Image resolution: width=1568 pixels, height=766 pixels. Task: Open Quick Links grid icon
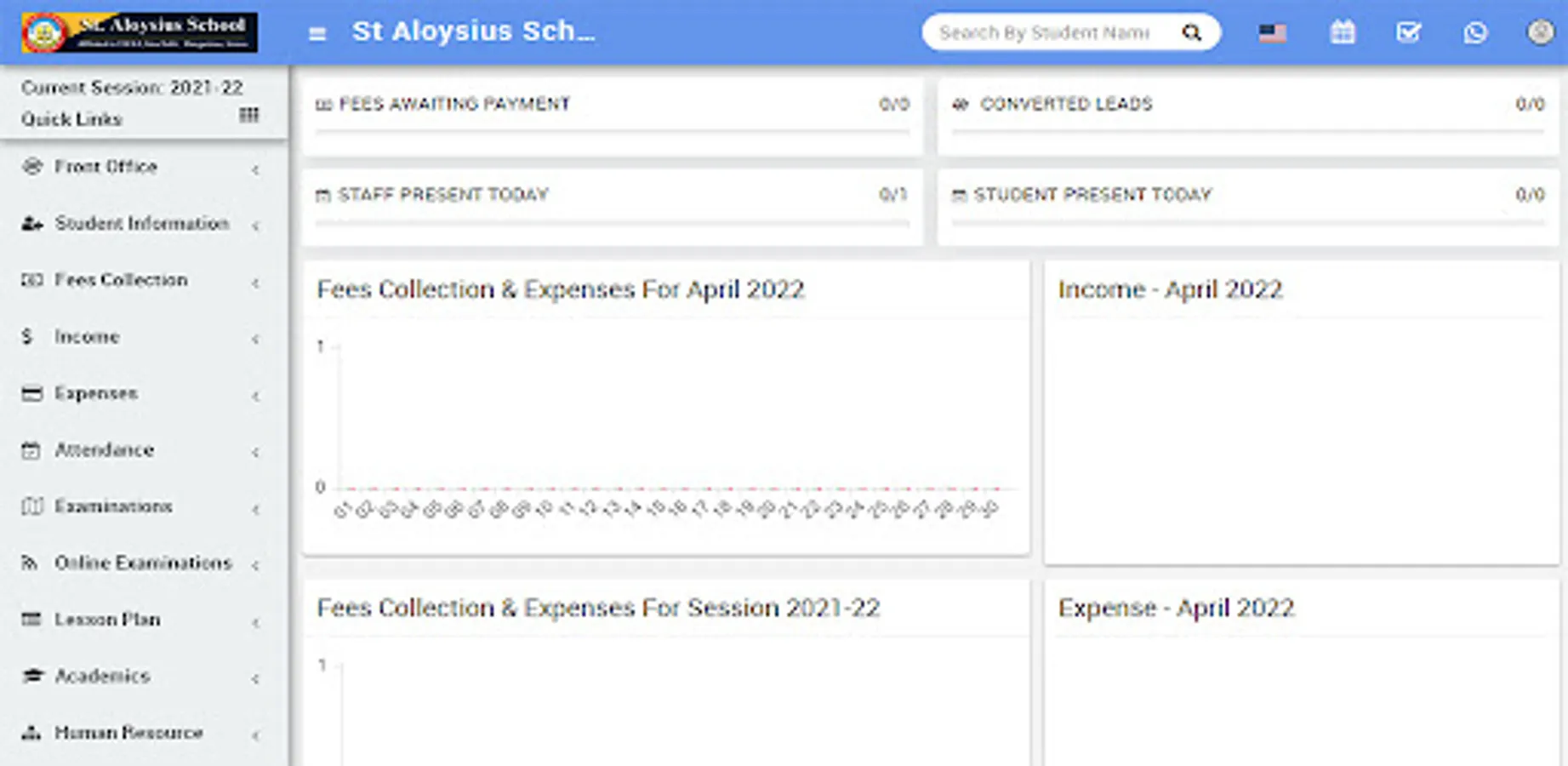[x=248, y=115]
